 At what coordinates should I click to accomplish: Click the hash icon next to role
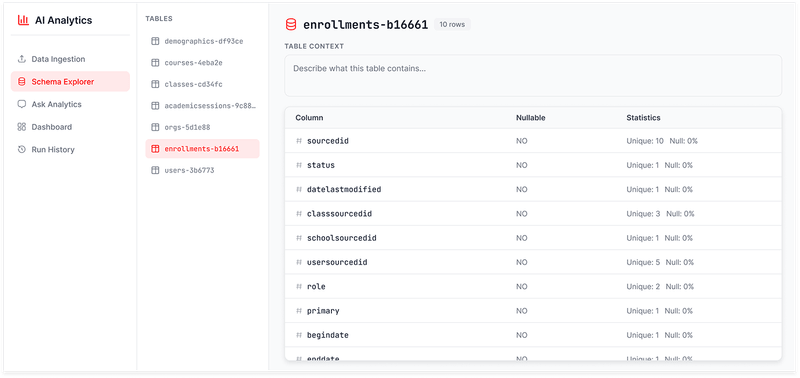[x=299, y=287]
